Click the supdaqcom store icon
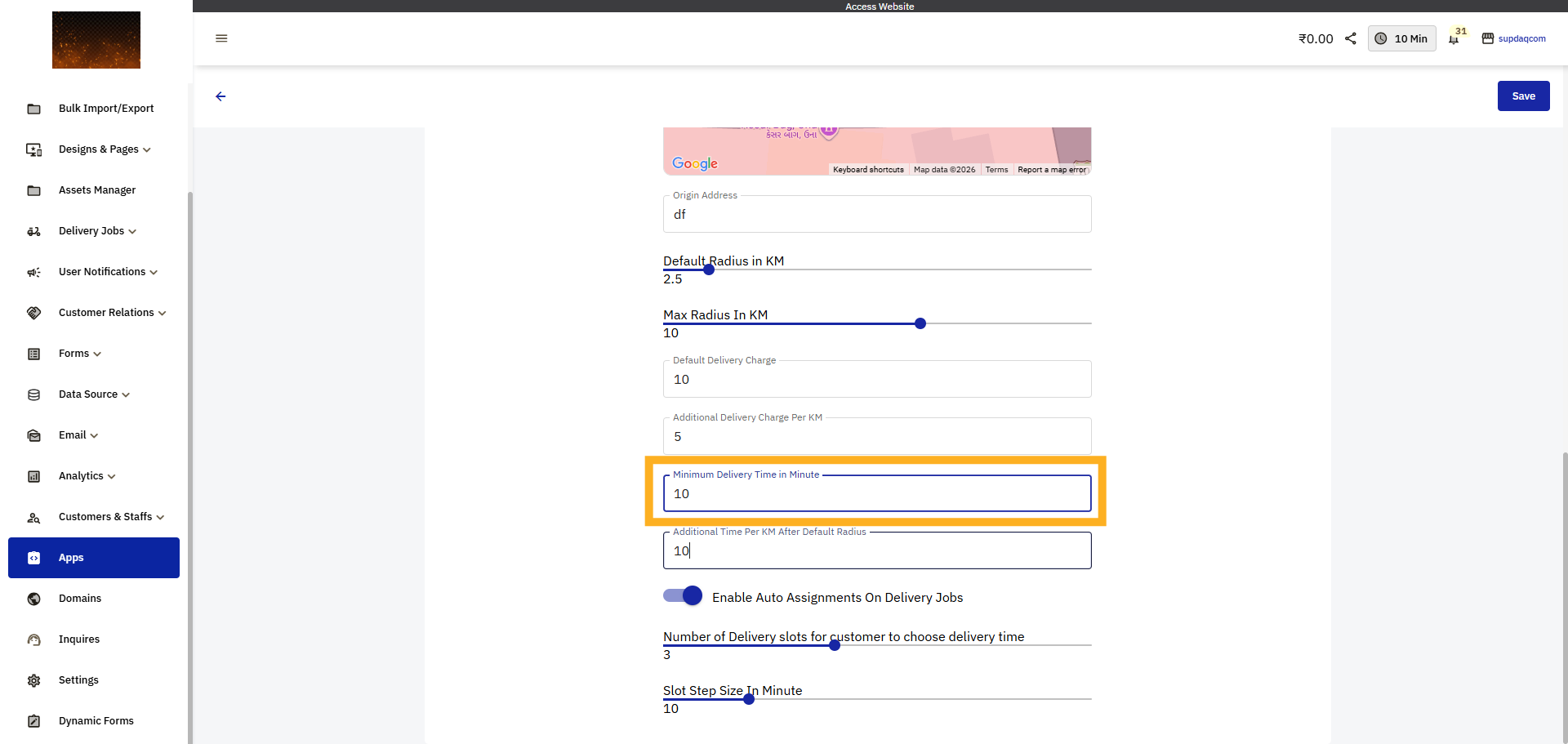Image resolution: width=1568 pixels, height=744 pixels. (x=1488, y=38)
